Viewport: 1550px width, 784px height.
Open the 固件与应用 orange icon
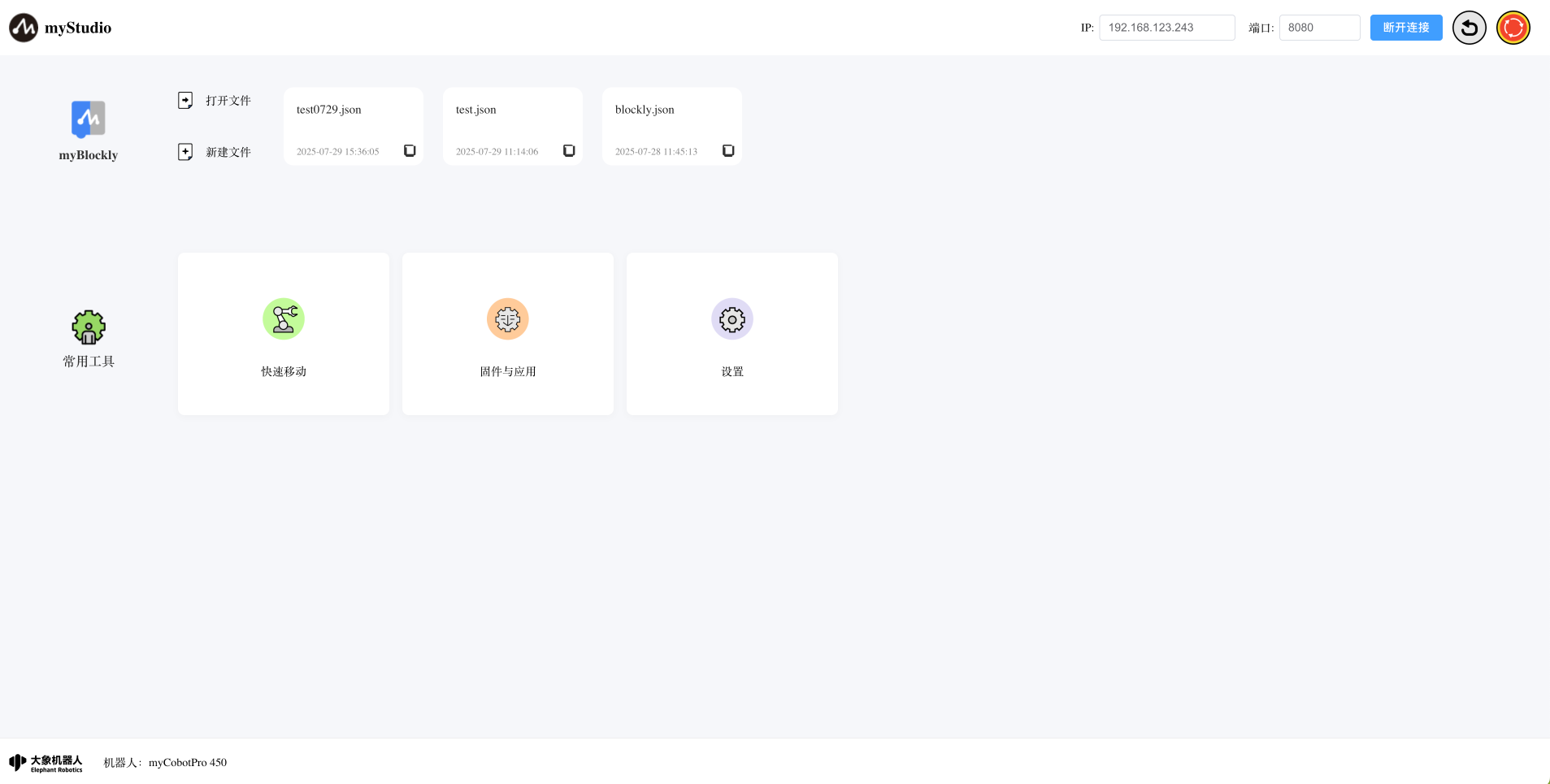point(508,319)
